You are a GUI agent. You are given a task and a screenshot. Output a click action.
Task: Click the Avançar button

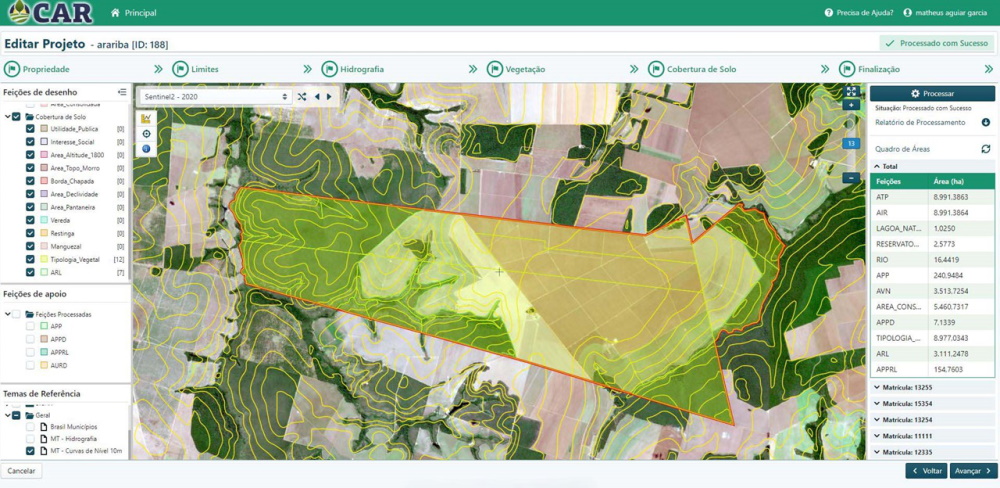point(973,471)
